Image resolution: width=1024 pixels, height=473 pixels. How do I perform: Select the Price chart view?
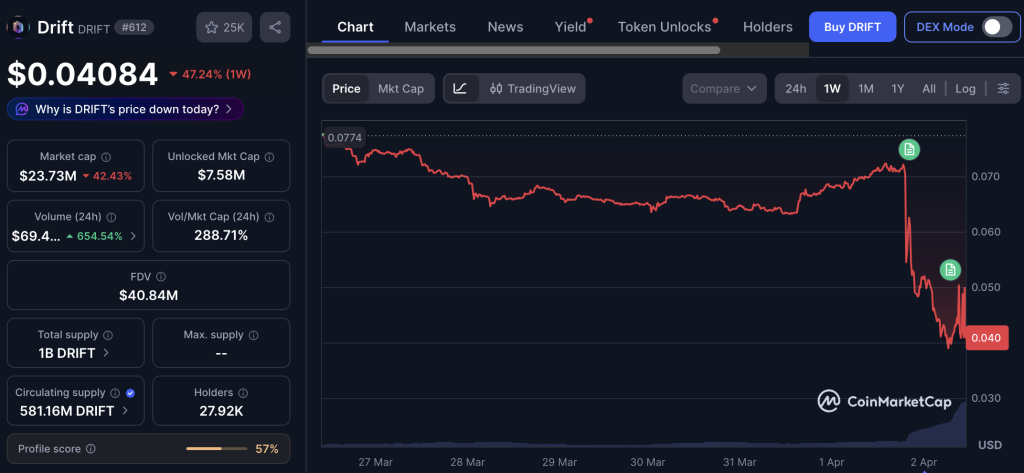[x=346, y=88]
